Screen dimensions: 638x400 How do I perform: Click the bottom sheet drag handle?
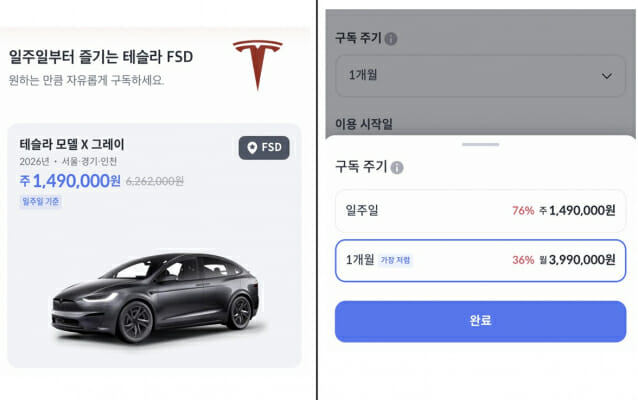(480, 145)
